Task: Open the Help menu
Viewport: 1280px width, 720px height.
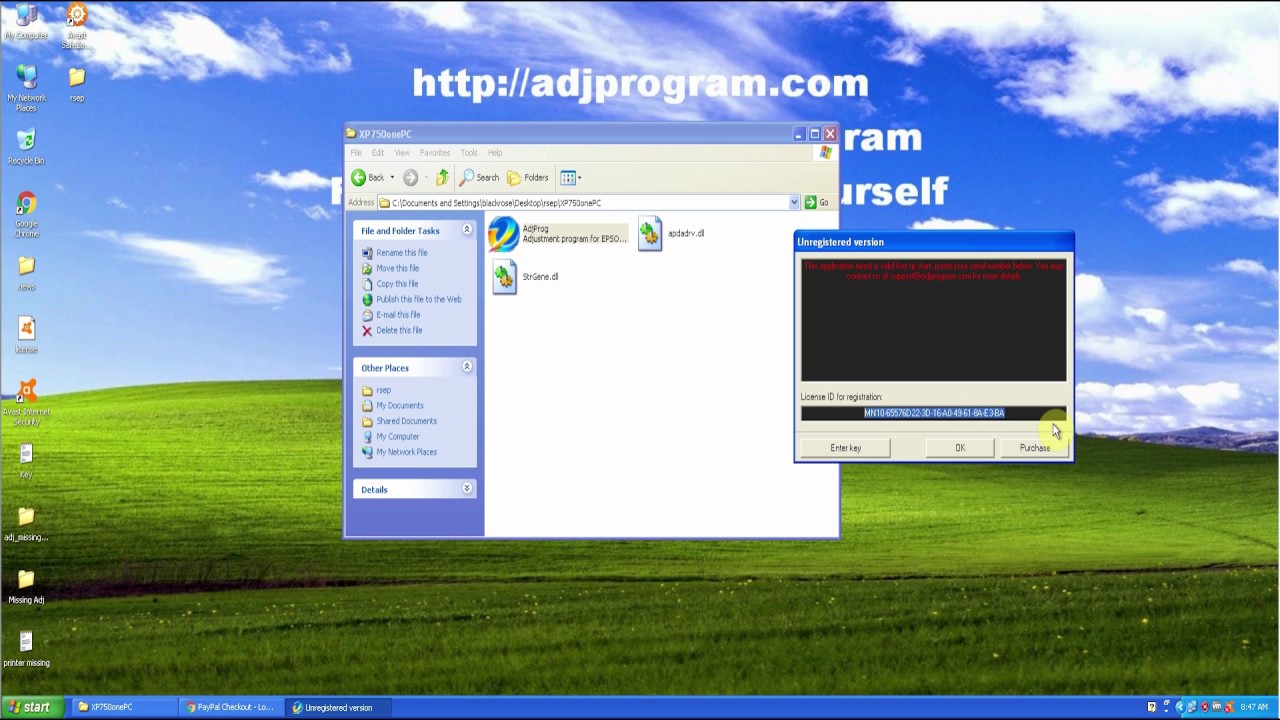Action: [x=495, y=153]
